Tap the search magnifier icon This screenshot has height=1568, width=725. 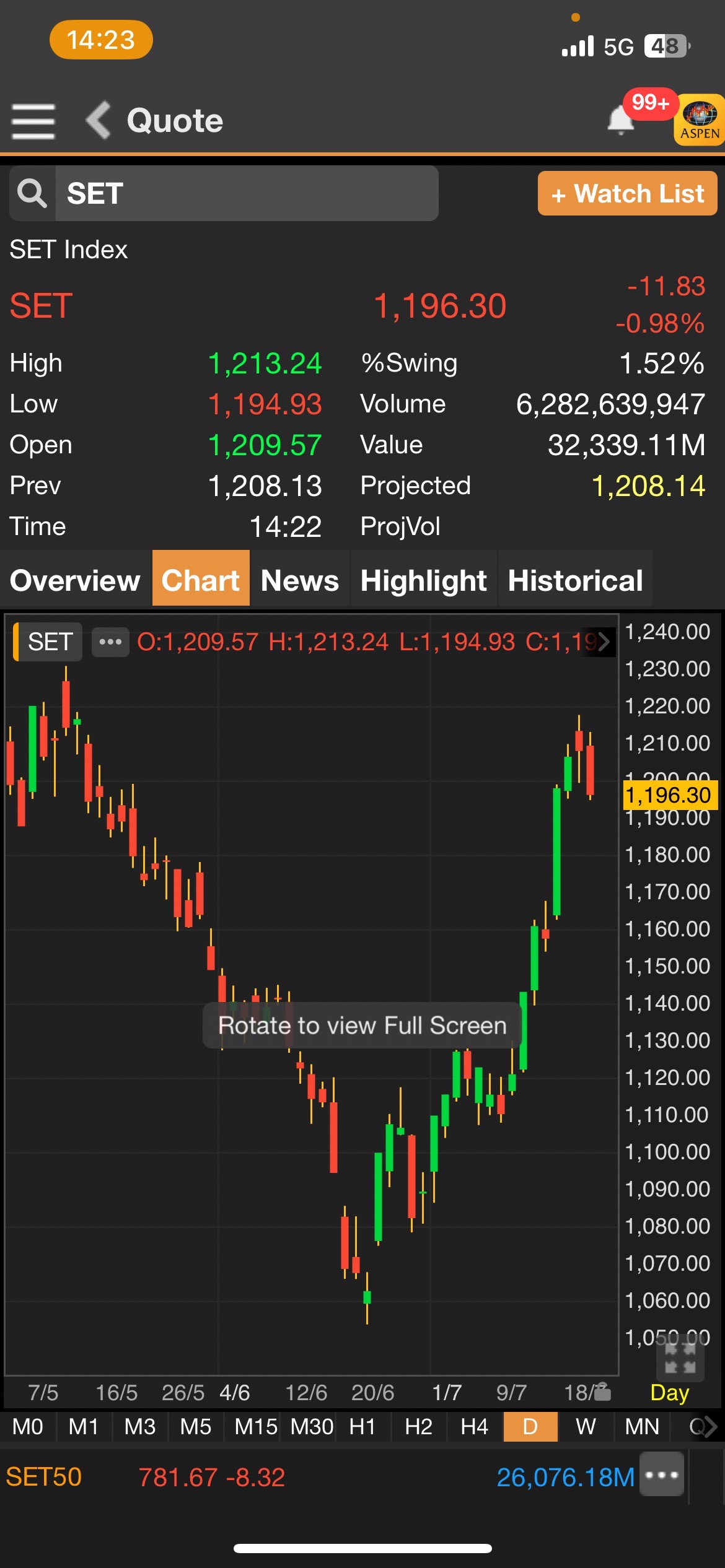tap(32, 193)
